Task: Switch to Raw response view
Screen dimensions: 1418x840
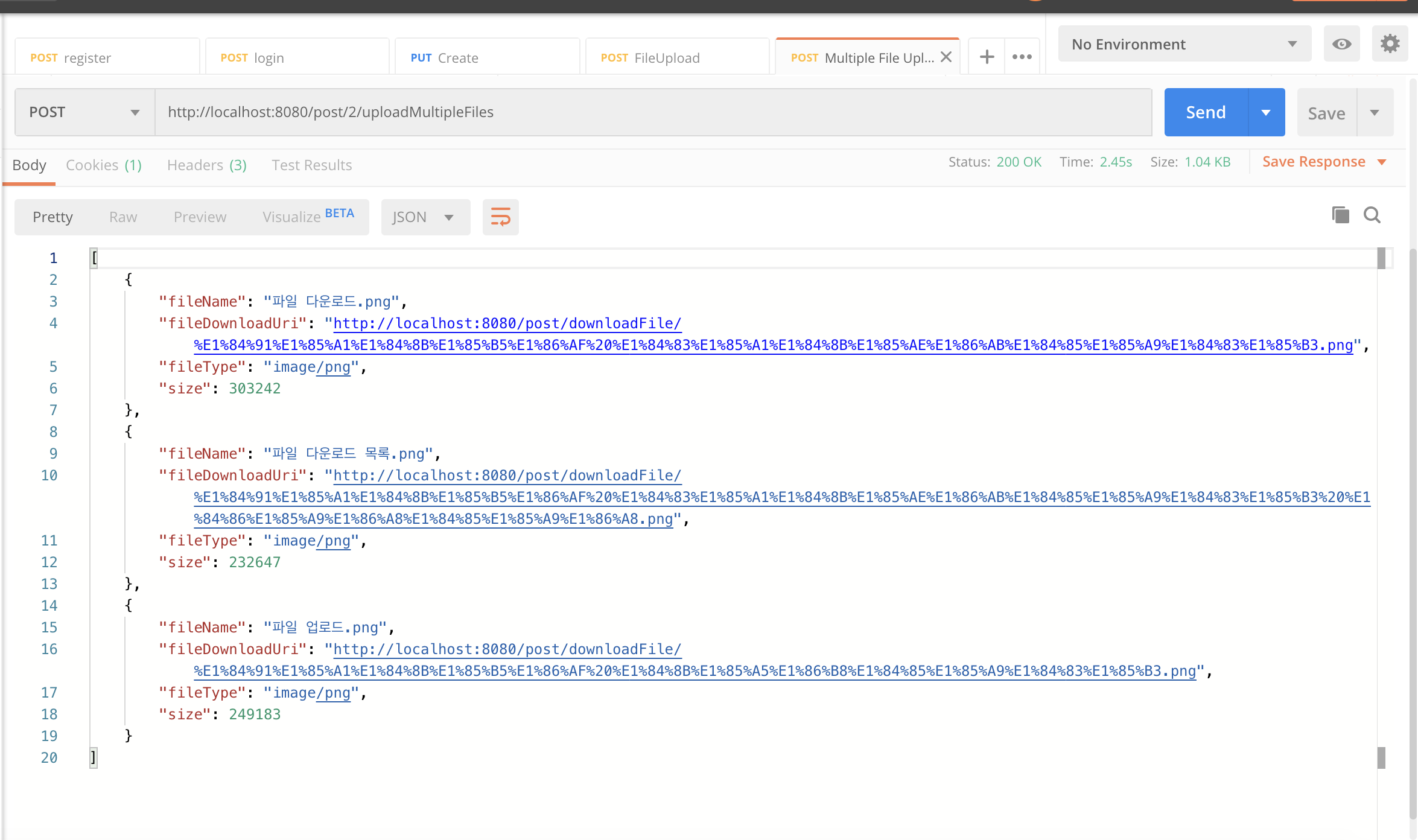Action: [x=123, y=217]
